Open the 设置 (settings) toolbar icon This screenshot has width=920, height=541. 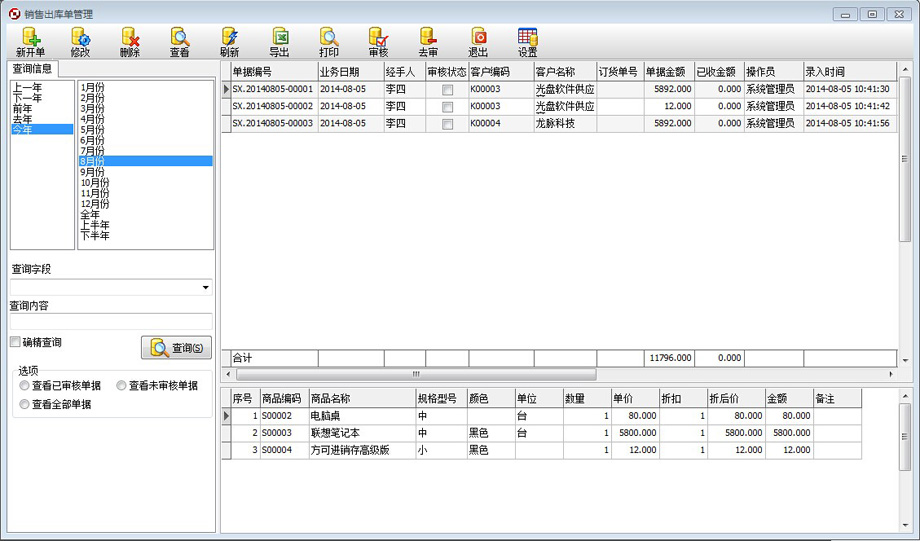(x=527, y=42)
